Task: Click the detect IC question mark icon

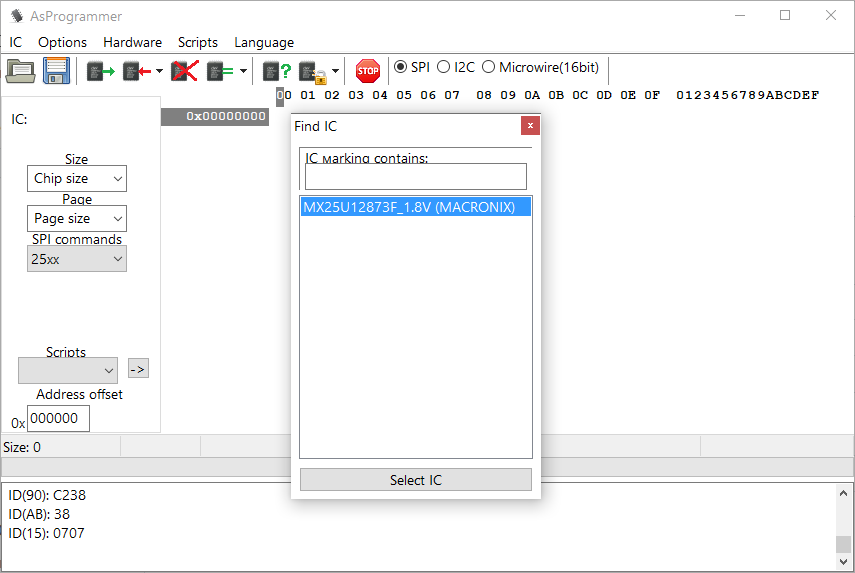Action: tap(277, 71)
